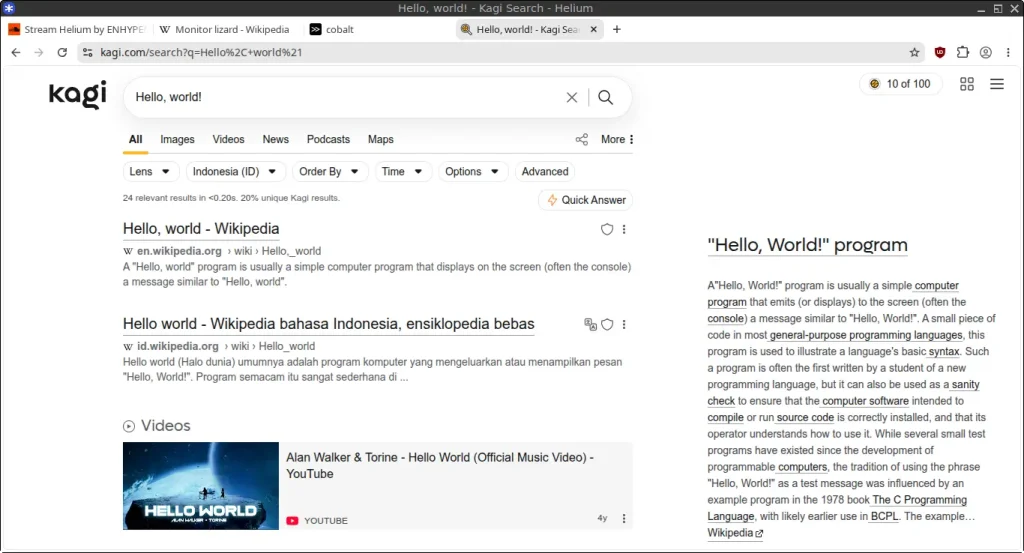
Task: Share the search results
Action: [581, 139]
